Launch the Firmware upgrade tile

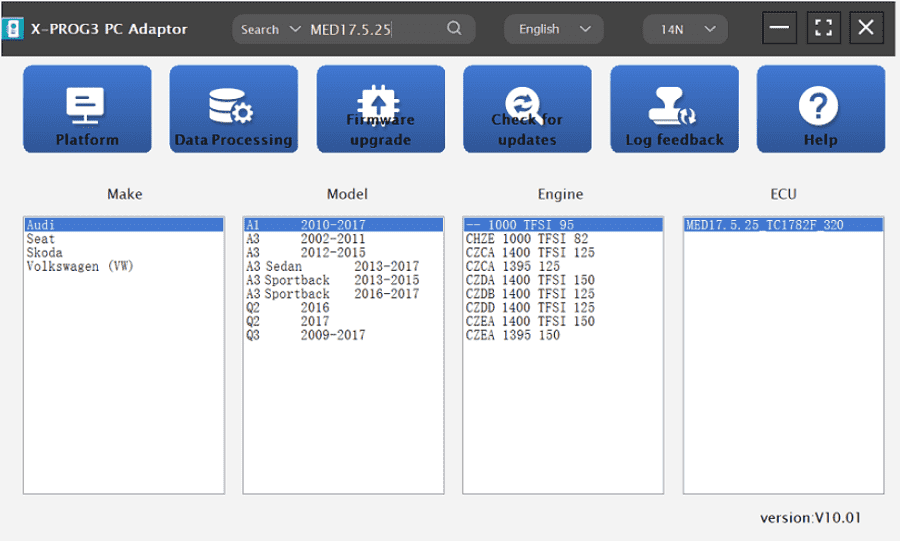(x=381, y=109)
